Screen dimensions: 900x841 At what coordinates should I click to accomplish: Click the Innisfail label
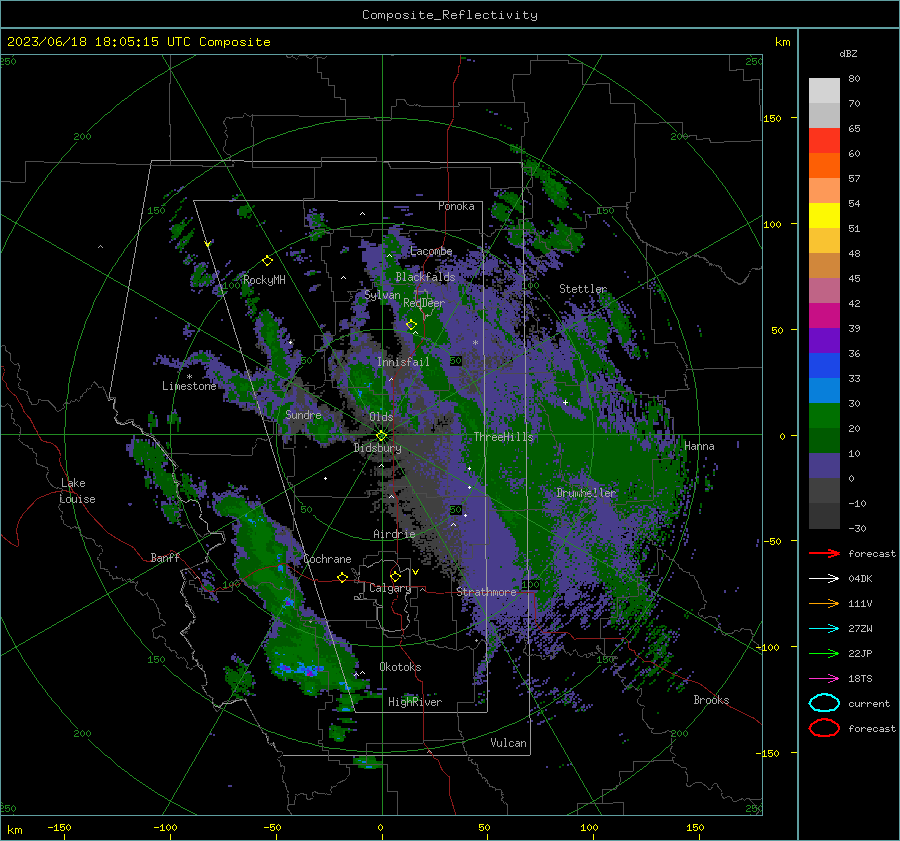coord(403,362)
